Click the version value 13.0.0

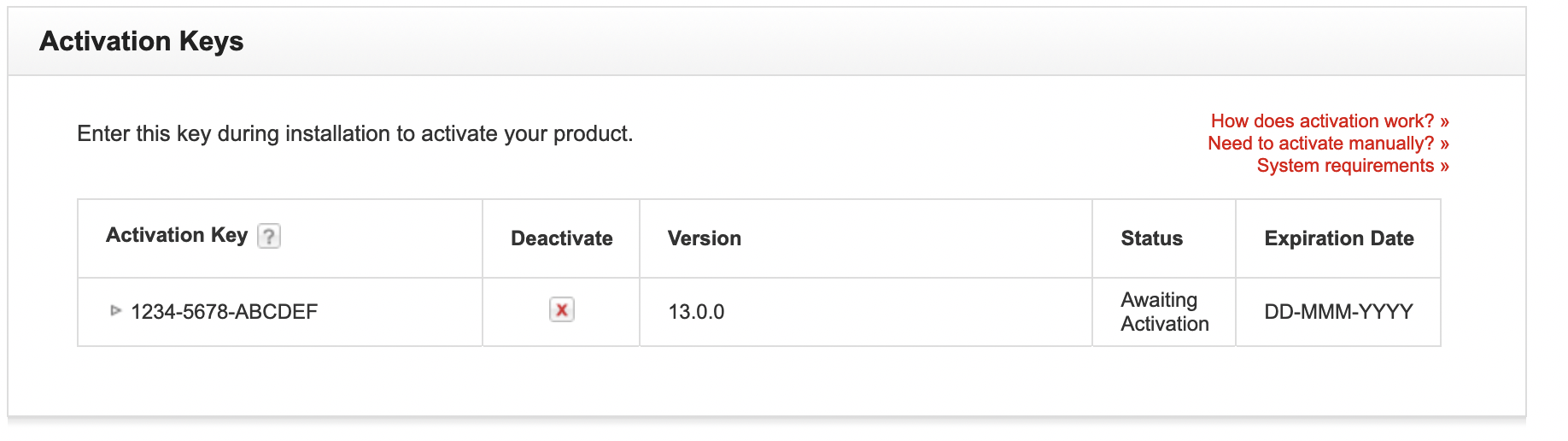696,312
